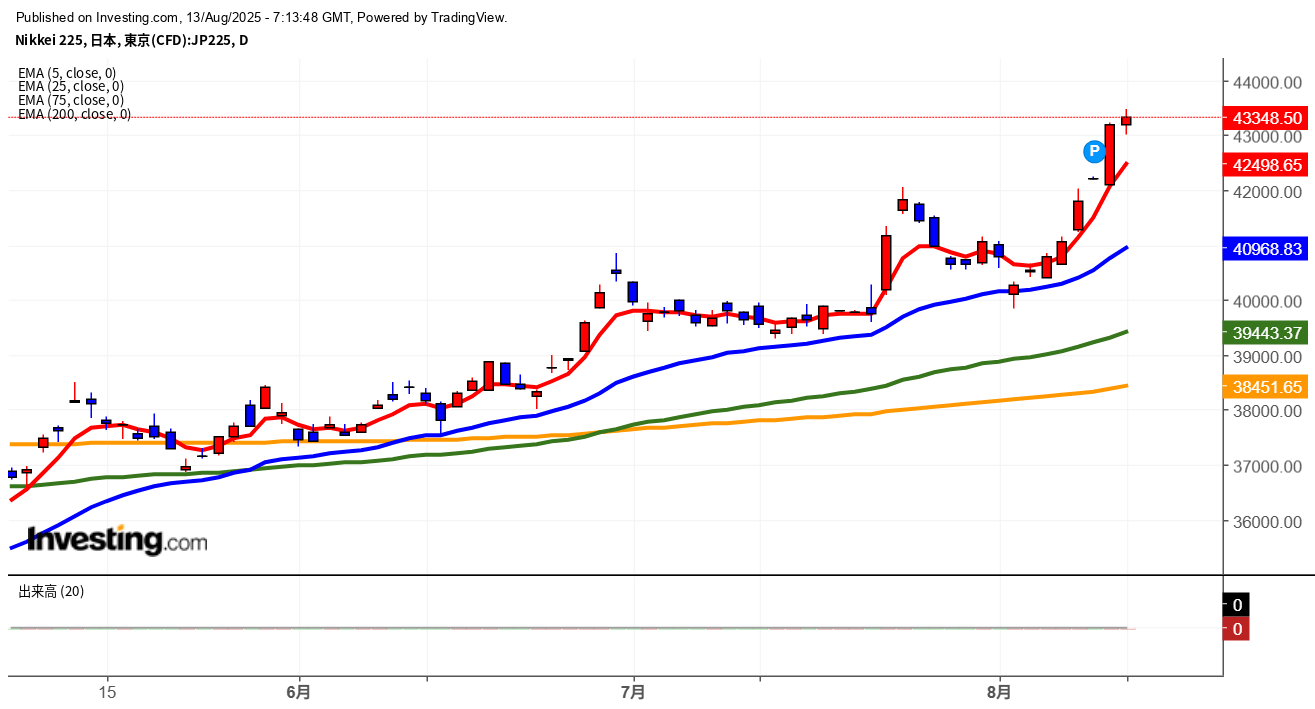Click the latest candlestick near 43348
Screen dimensions: 1315x709
pos(1126,120)
